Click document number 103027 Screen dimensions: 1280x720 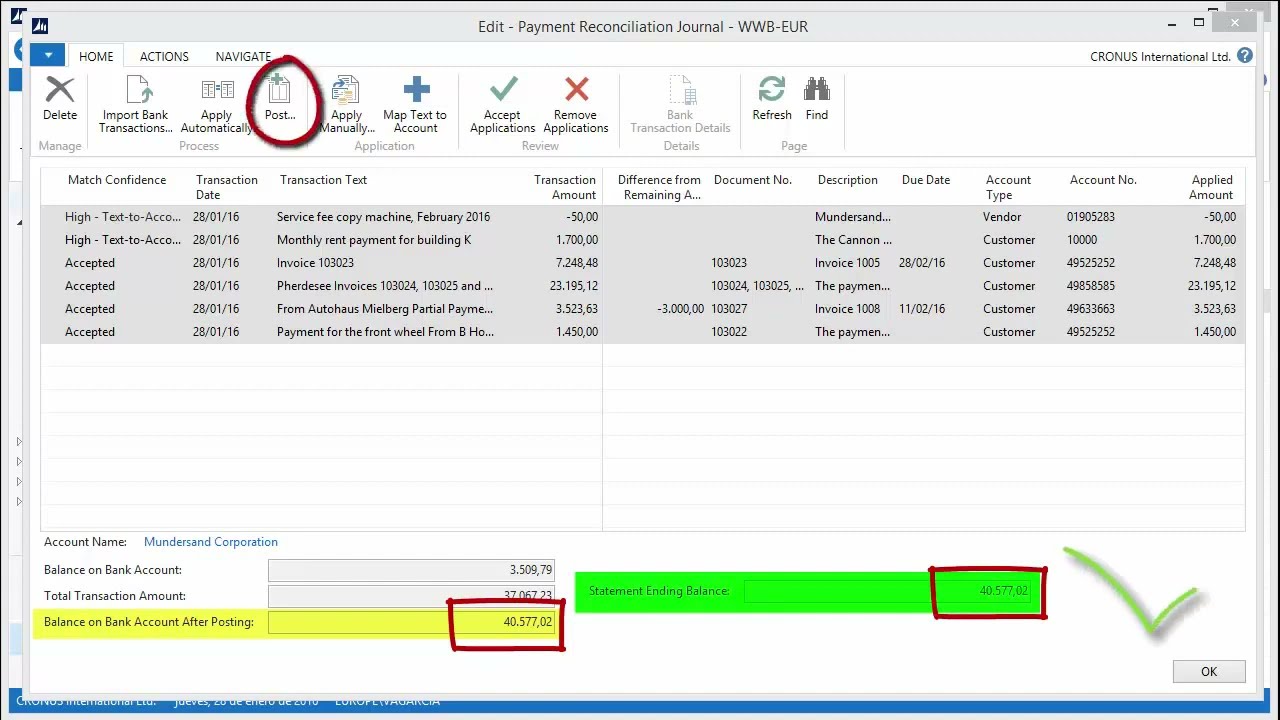pyautogui.click(x=729, y=309)
